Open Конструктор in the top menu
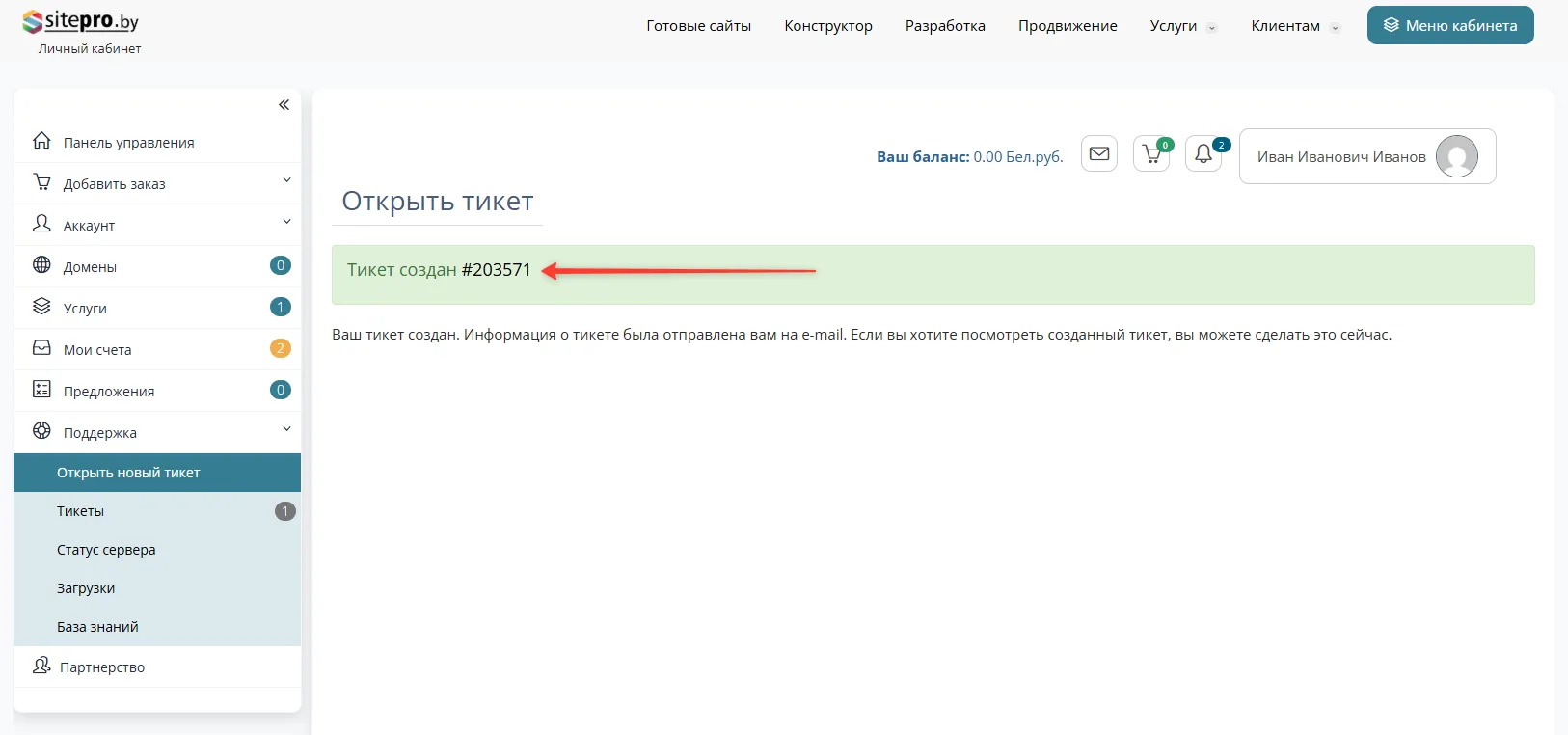This screenshot has height=735, width=1568. pyautogui.click(x=827, y=26)
